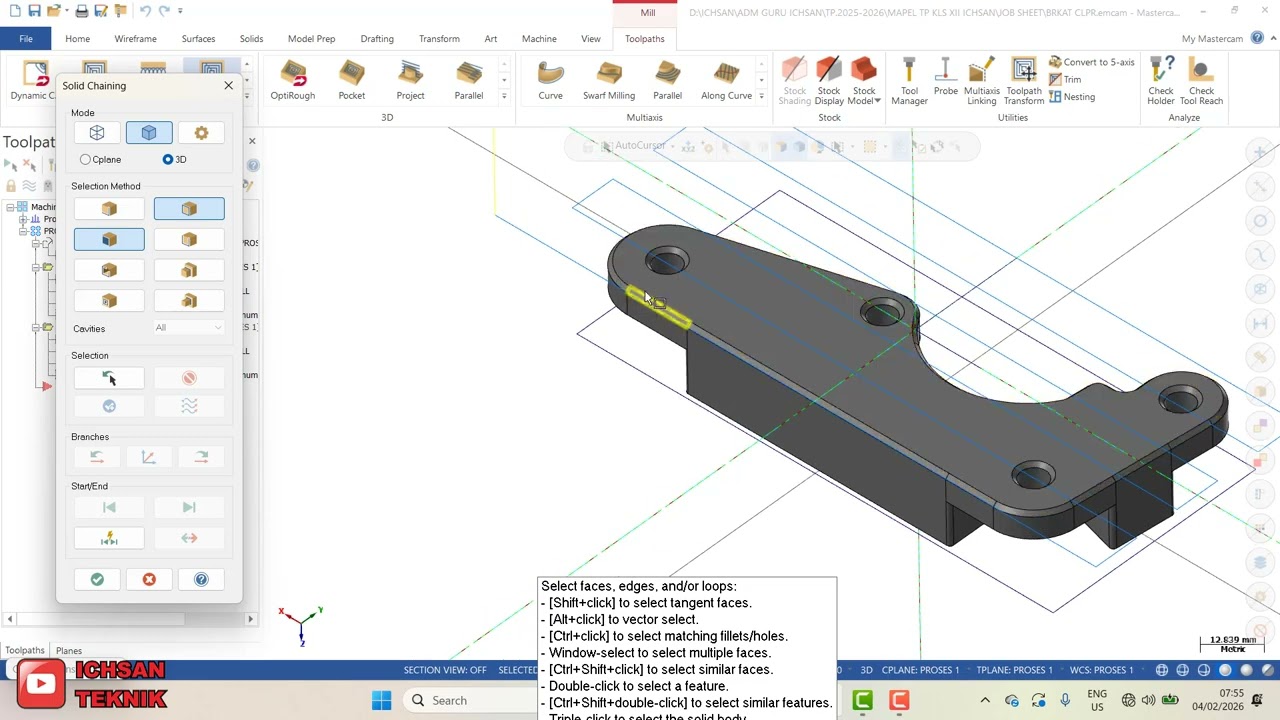
Task: Open Solid Chaining help button
Action: 201,579
